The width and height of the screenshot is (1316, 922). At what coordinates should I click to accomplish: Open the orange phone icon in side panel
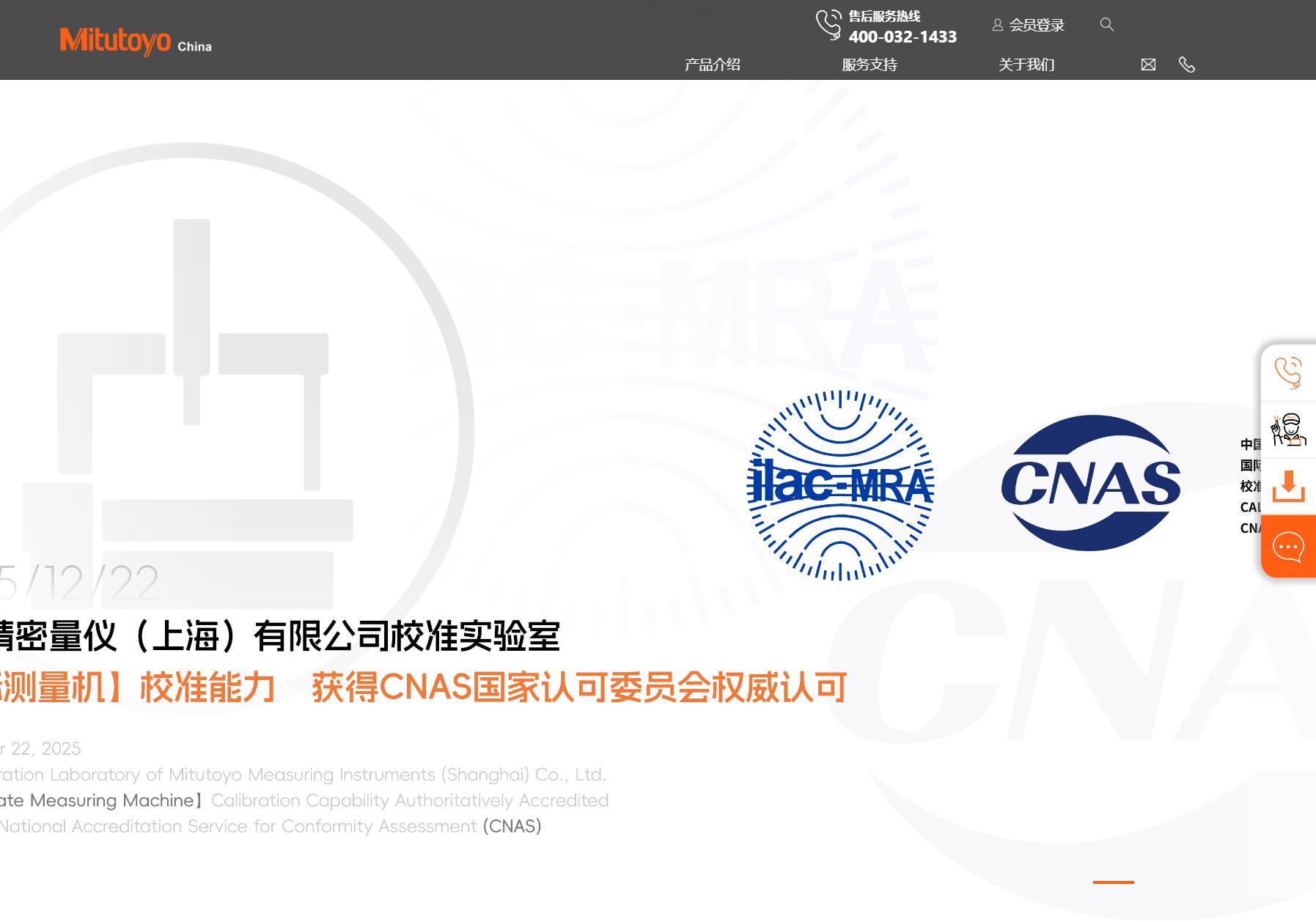click(1288, 372)
